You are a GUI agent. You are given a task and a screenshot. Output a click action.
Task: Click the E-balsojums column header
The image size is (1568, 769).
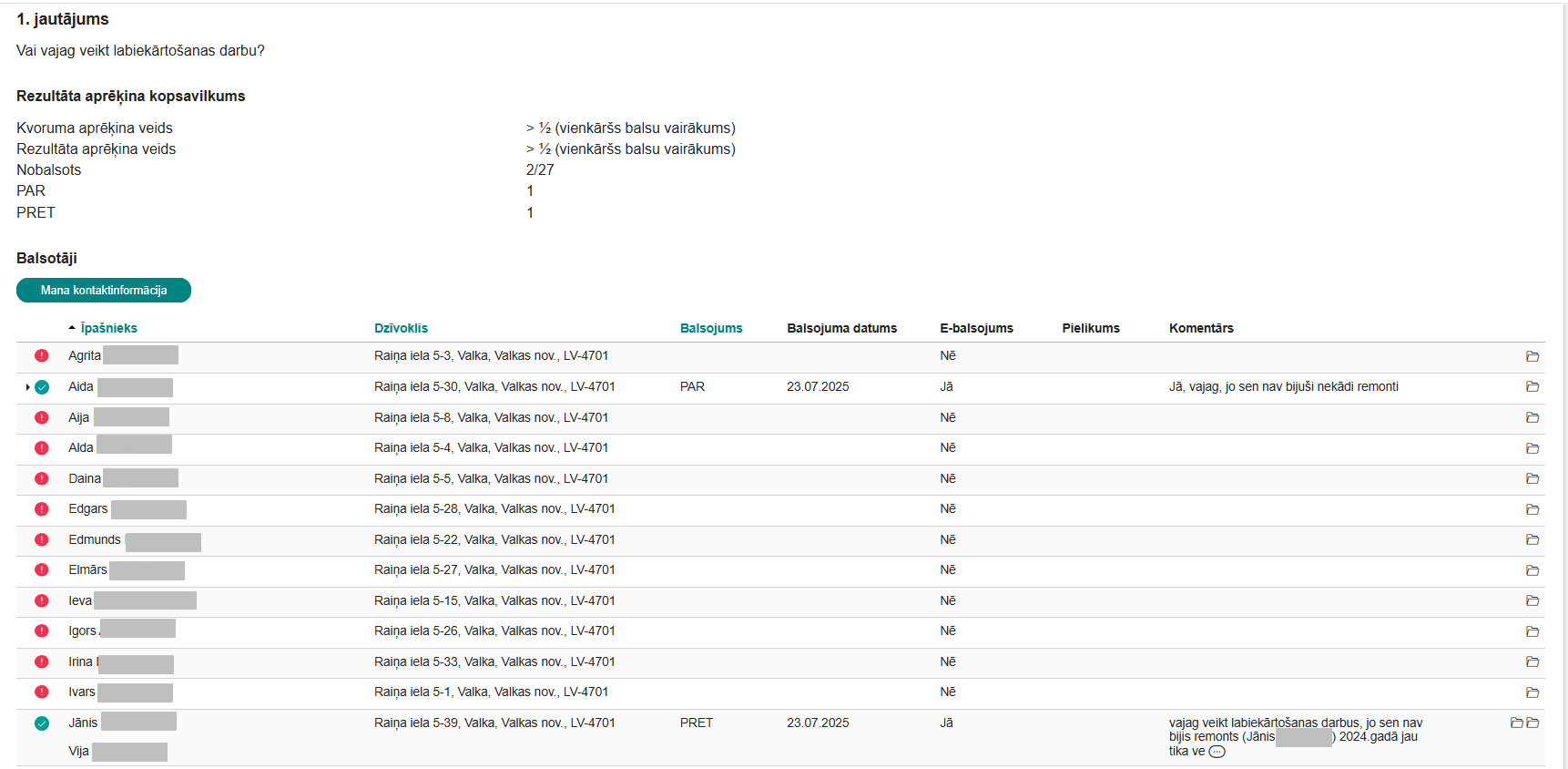[976, 328]
